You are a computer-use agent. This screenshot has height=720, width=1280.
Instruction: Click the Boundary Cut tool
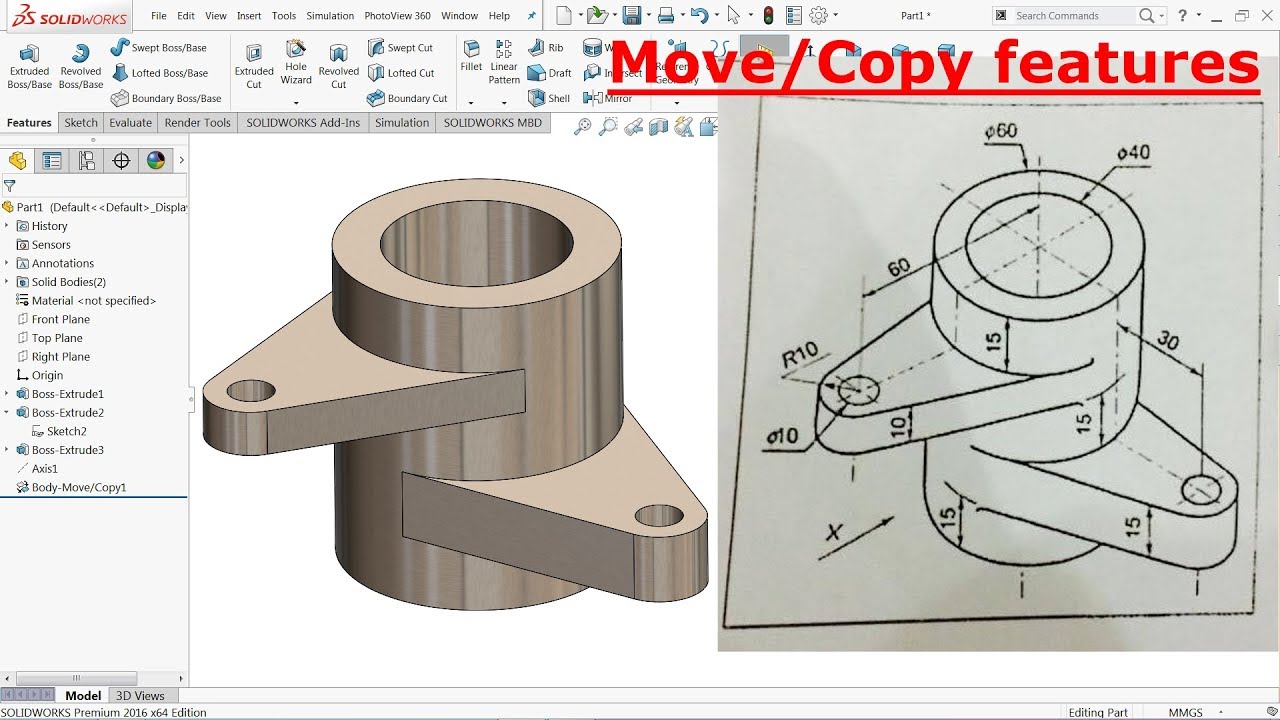click(407, 98)
